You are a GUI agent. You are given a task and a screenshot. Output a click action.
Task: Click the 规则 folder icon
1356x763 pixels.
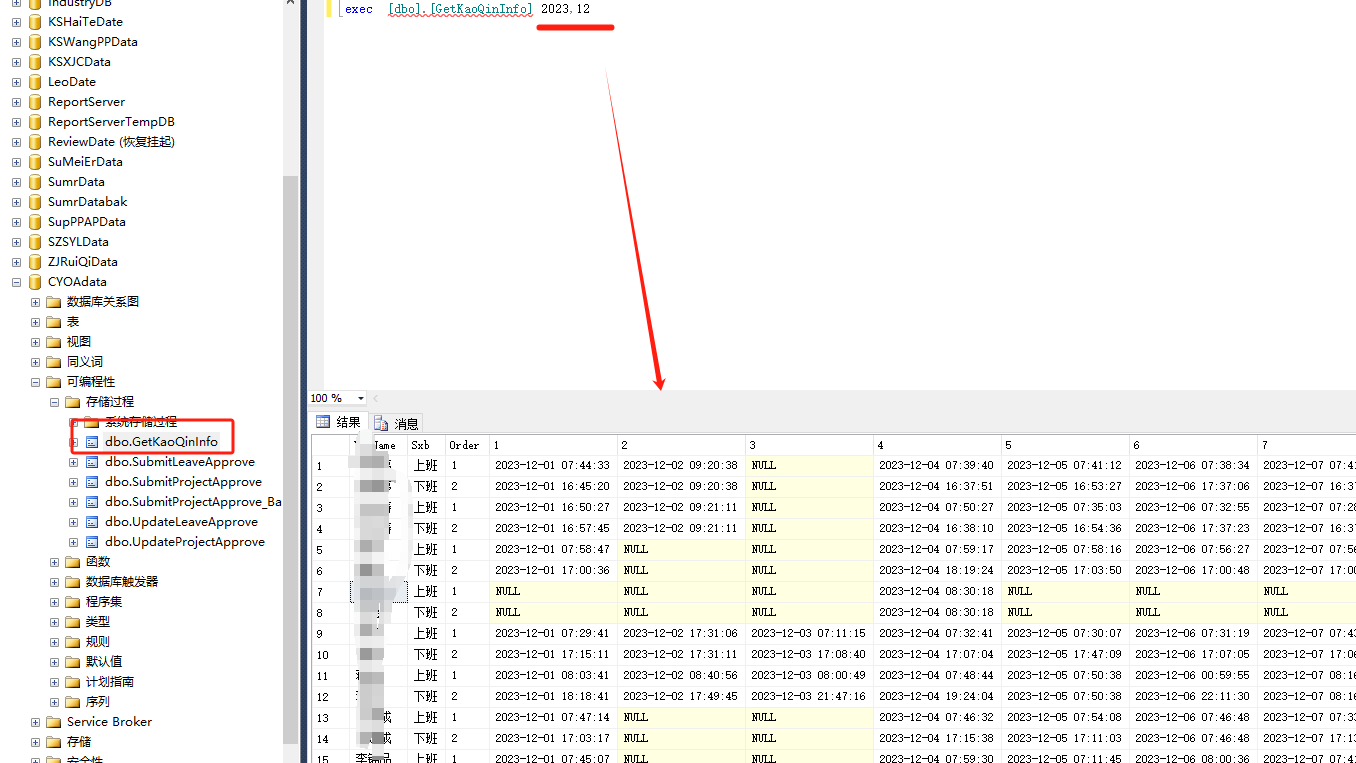coord(73,642)
